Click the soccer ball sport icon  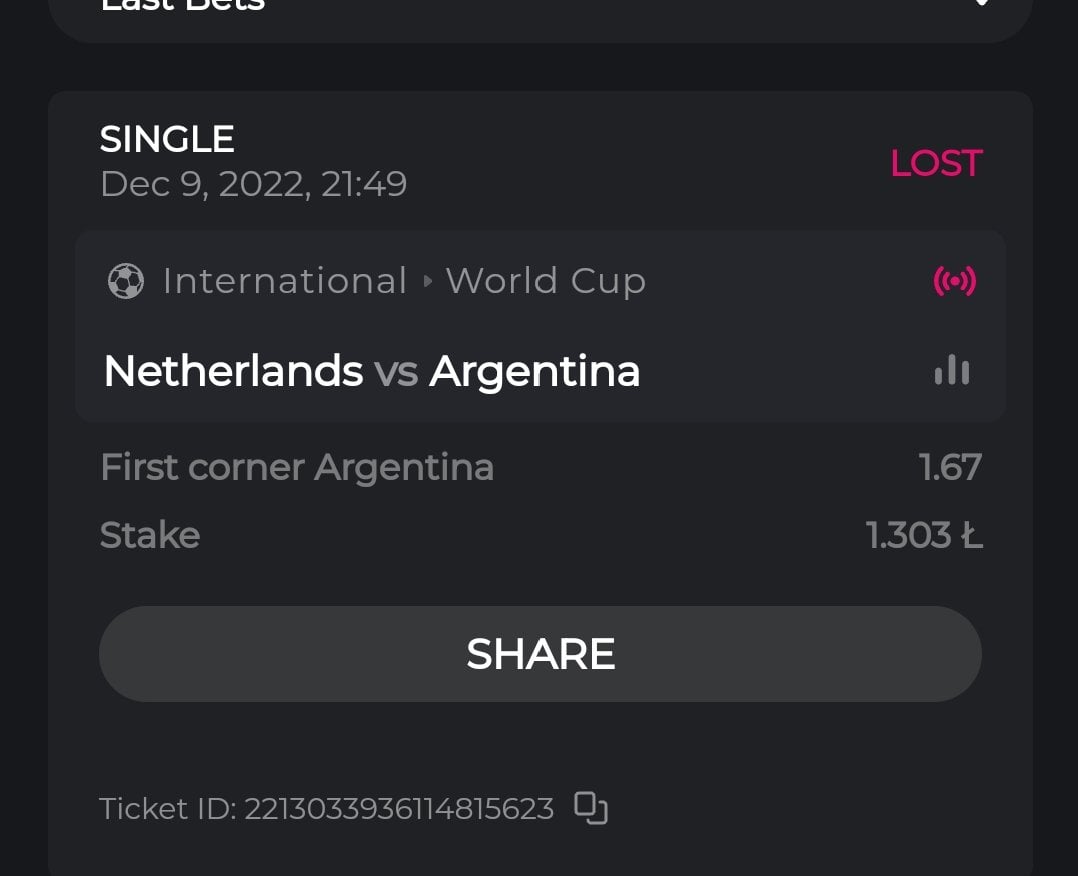pos(126,281)
